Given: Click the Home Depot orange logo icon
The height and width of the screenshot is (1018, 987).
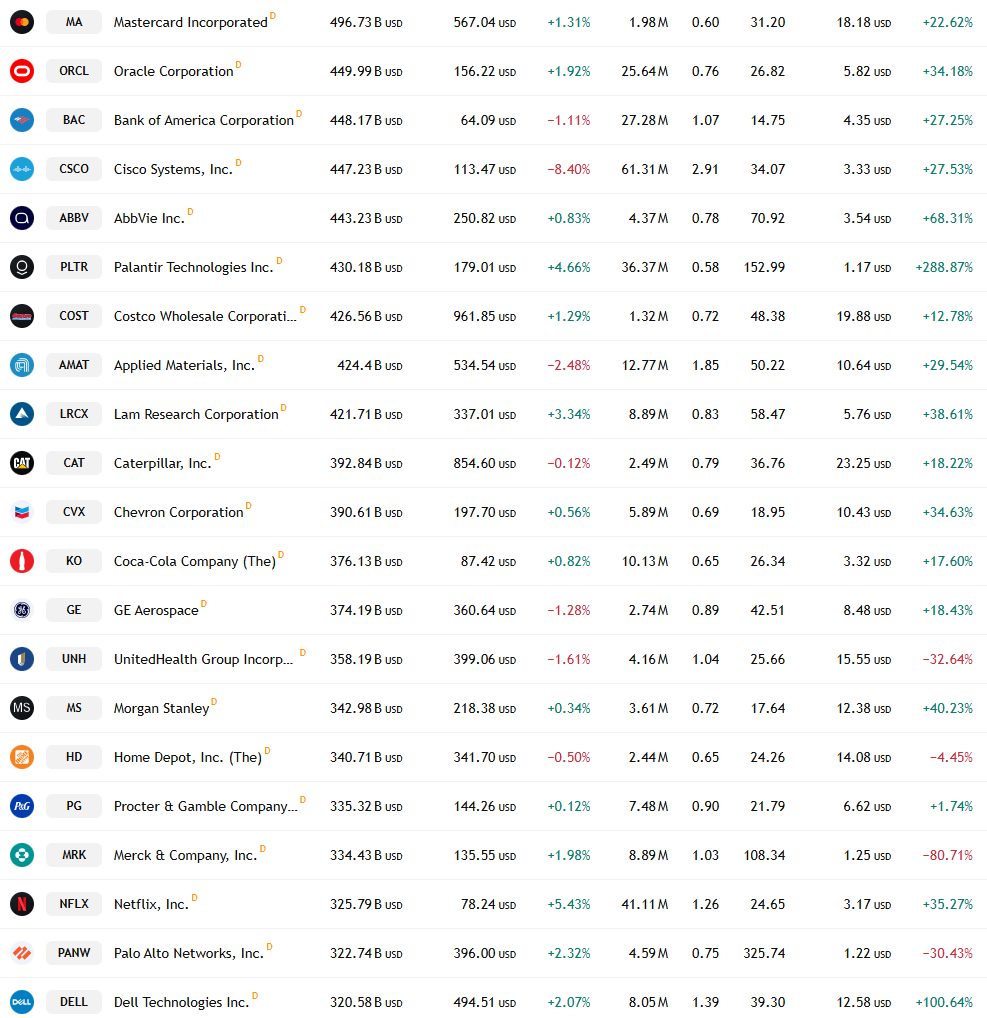Looking at the screenshot, I should click(21, 757).
